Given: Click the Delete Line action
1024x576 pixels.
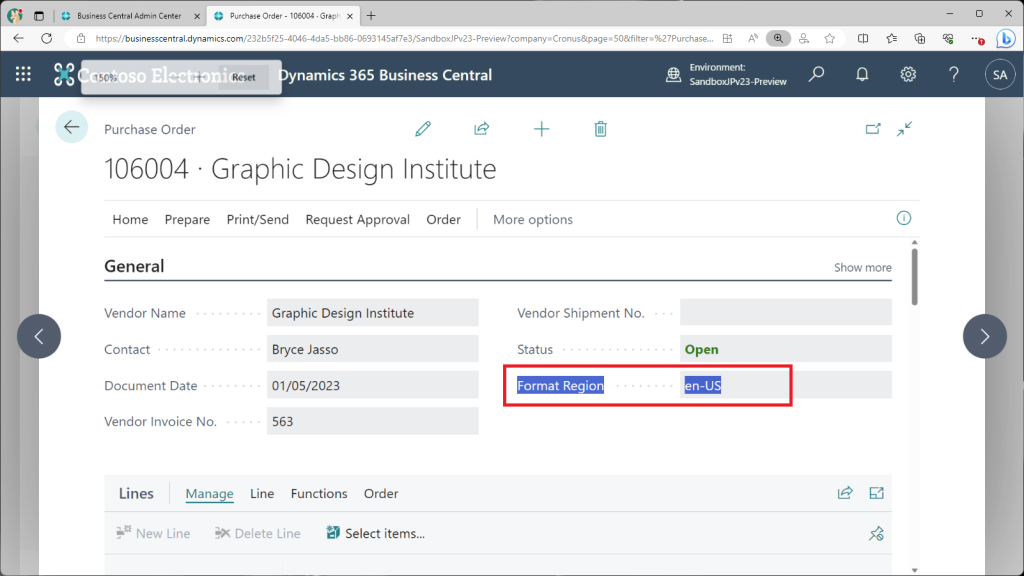Looking at the screenshot, I should (x=257, y=534).
